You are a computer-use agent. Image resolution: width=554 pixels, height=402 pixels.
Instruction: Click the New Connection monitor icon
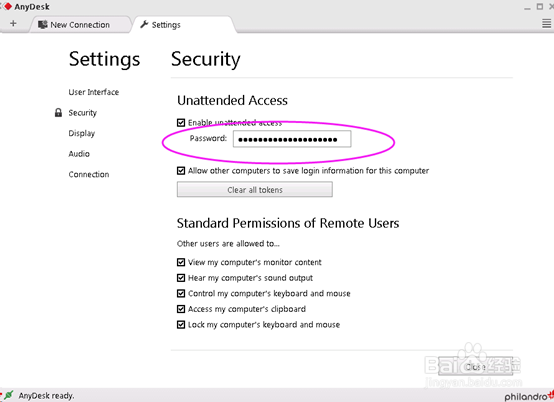pyautogui.click(x=43, y=25)
